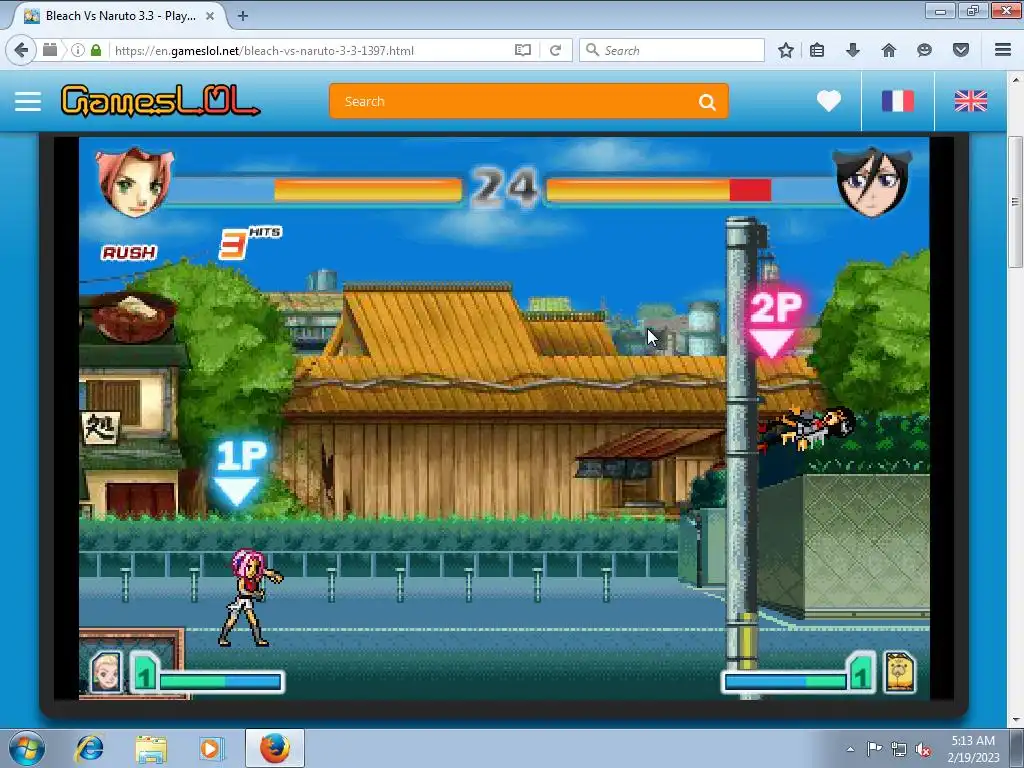Open the Windows Start menu

(x=27, y=748)
